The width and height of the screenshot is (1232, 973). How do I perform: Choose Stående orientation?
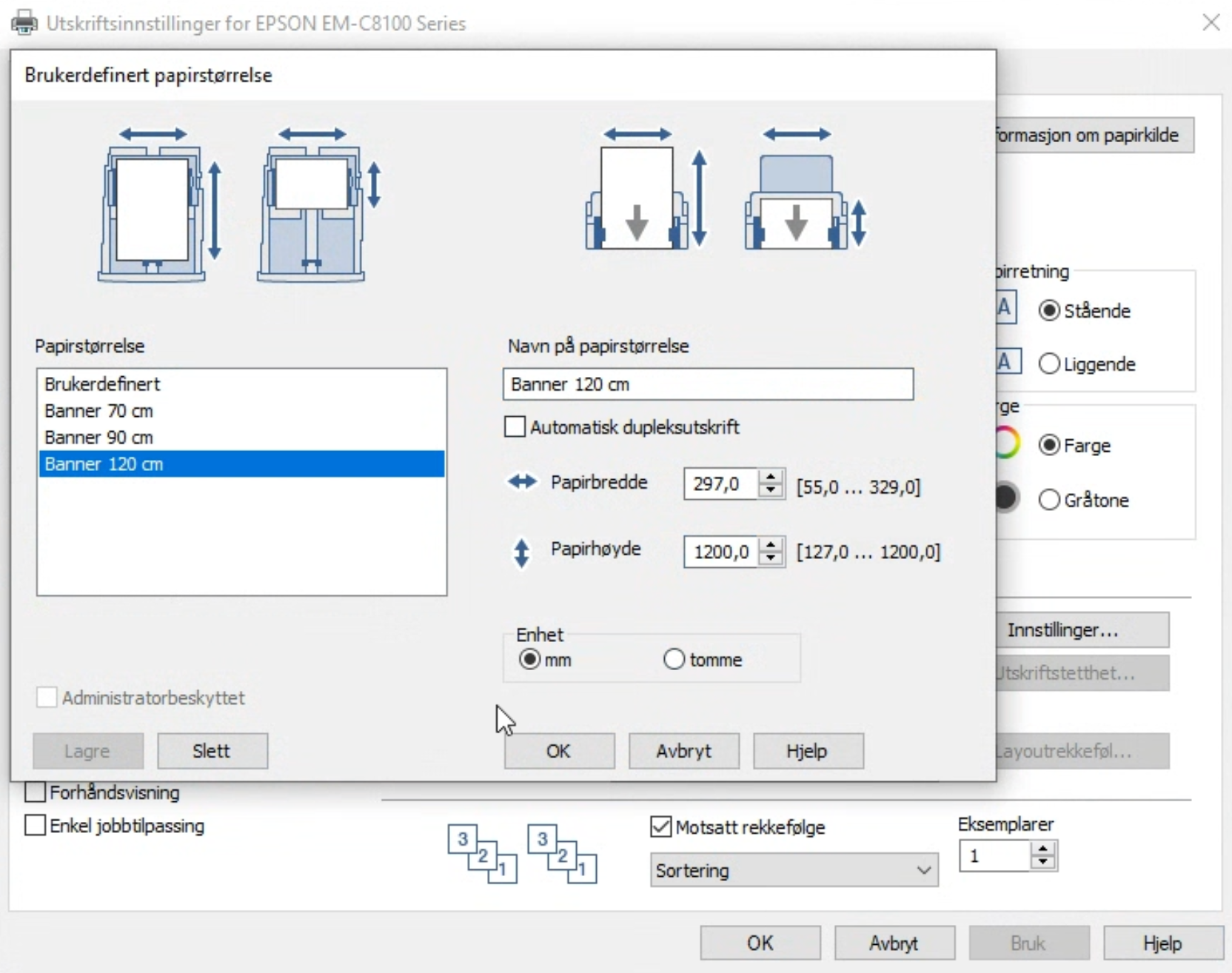(1048, 310)
